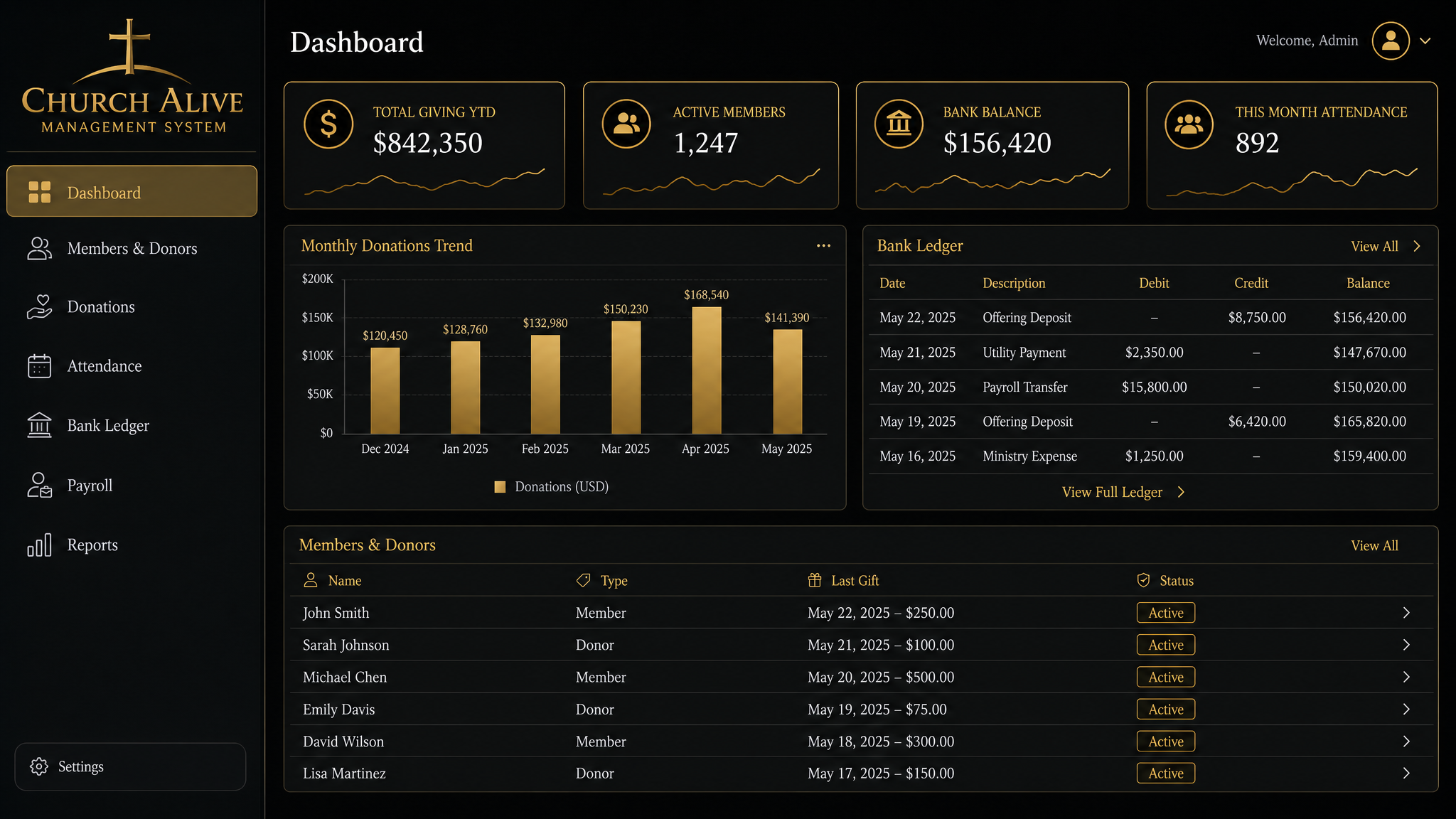
Task: Click the group icon on Attendance card
Action: [1189, 124]
